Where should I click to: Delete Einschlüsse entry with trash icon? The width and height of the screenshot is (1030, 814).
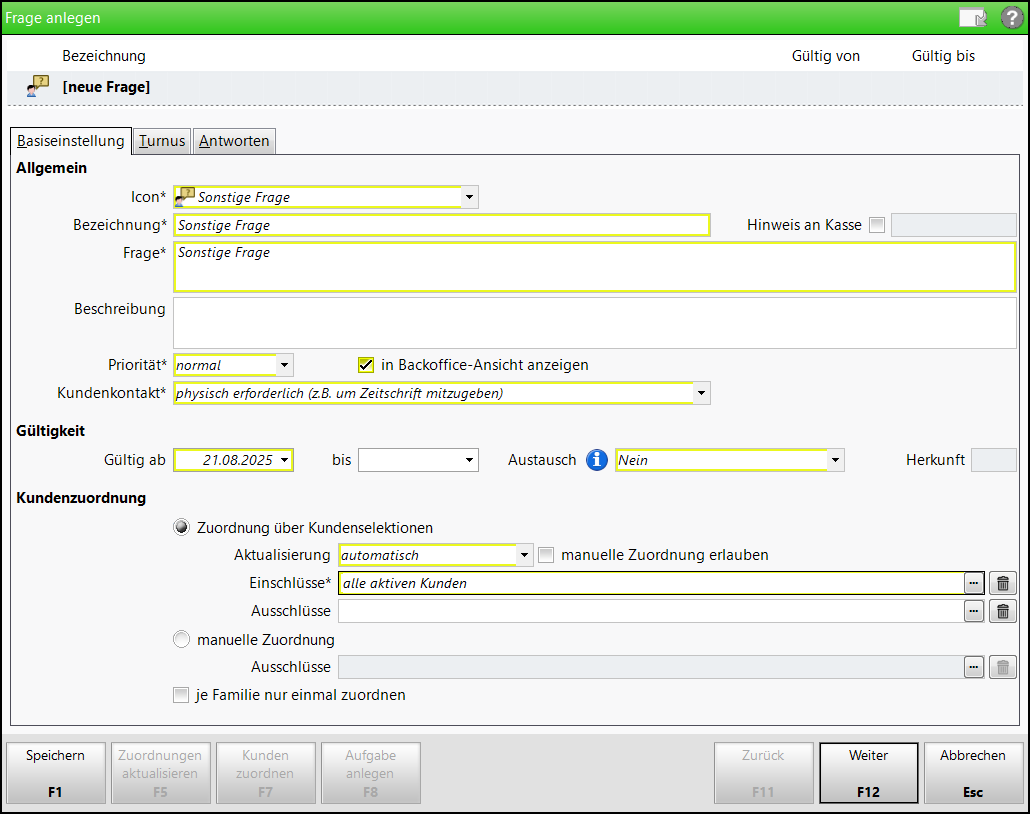(x=1003, y=583)
